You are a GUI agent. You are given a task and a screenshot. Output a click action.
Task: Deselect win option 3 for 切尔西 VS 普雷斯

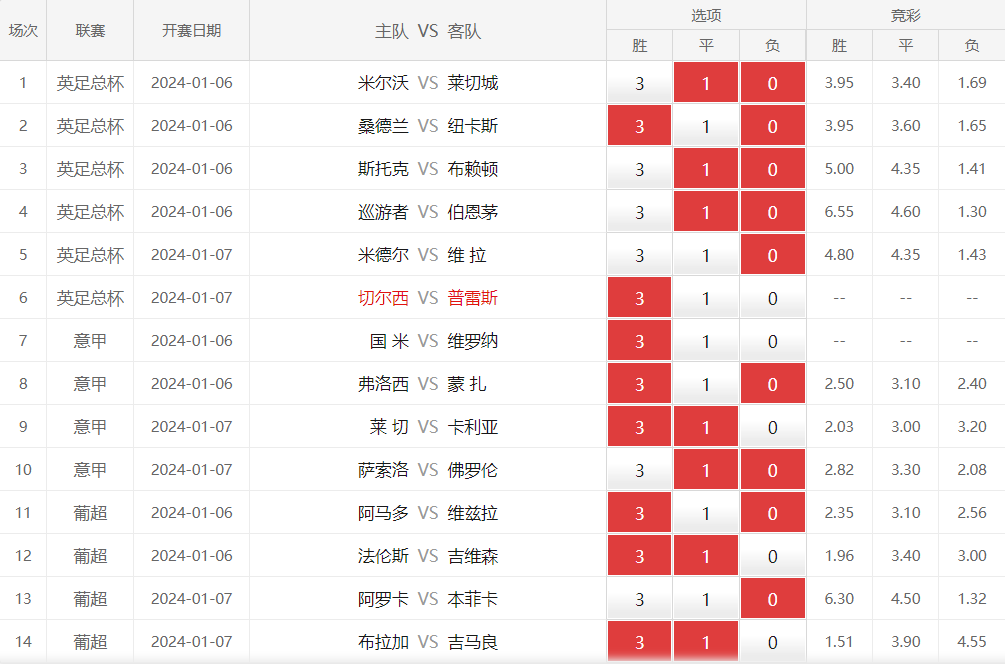639,297
